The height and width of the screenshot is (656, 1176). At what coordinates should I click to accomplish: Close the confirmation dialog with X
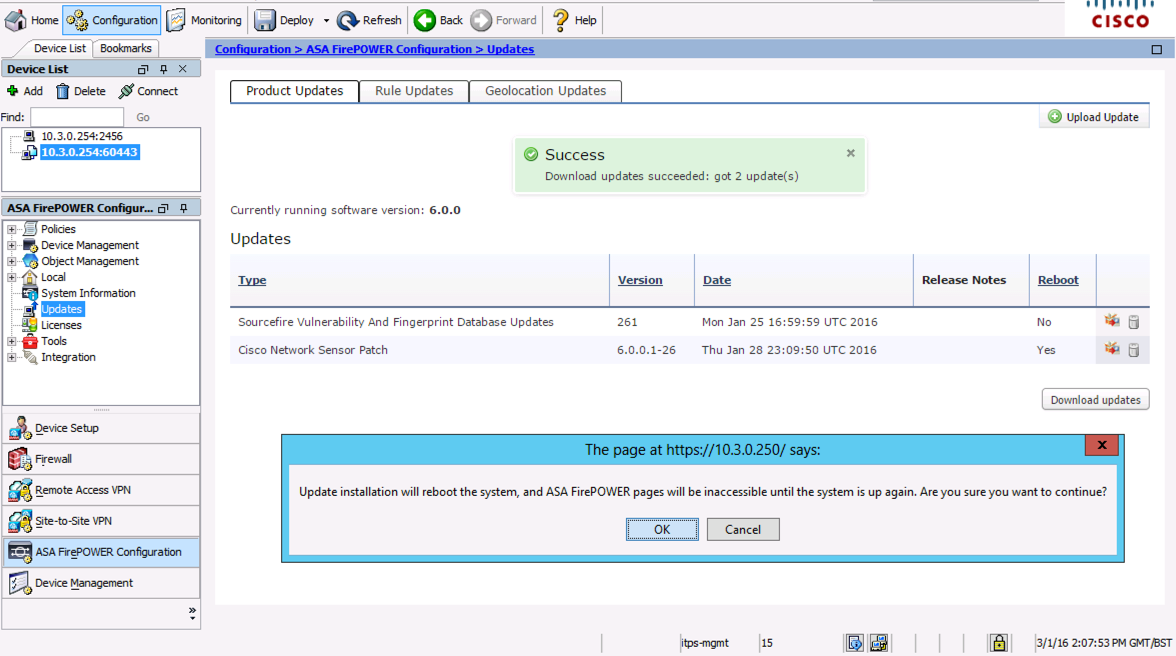point(1102,445)
